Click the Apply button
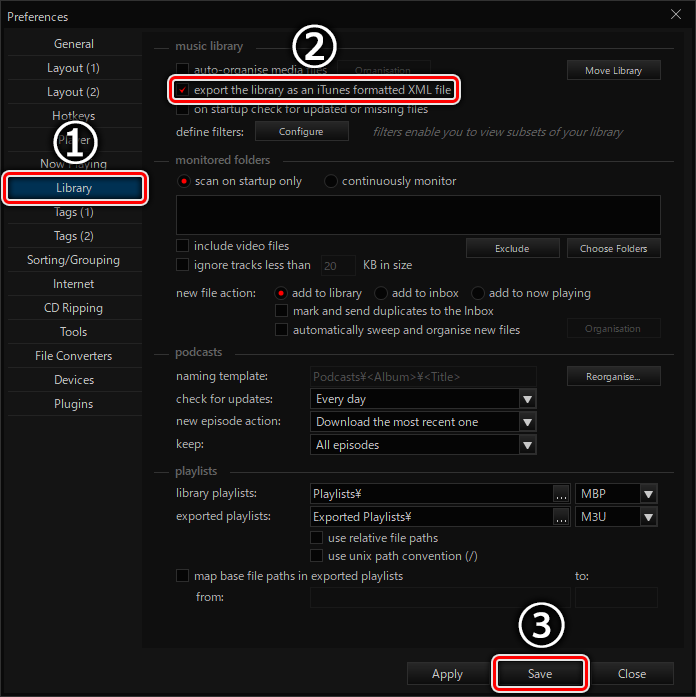This screenshot has width=696, height=697. pos(447,674)
